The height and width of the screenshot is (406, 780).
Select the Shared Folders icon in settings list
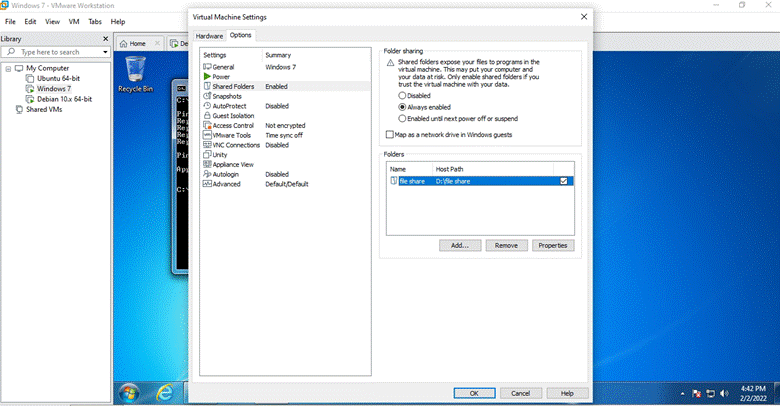tap(207, 86)
